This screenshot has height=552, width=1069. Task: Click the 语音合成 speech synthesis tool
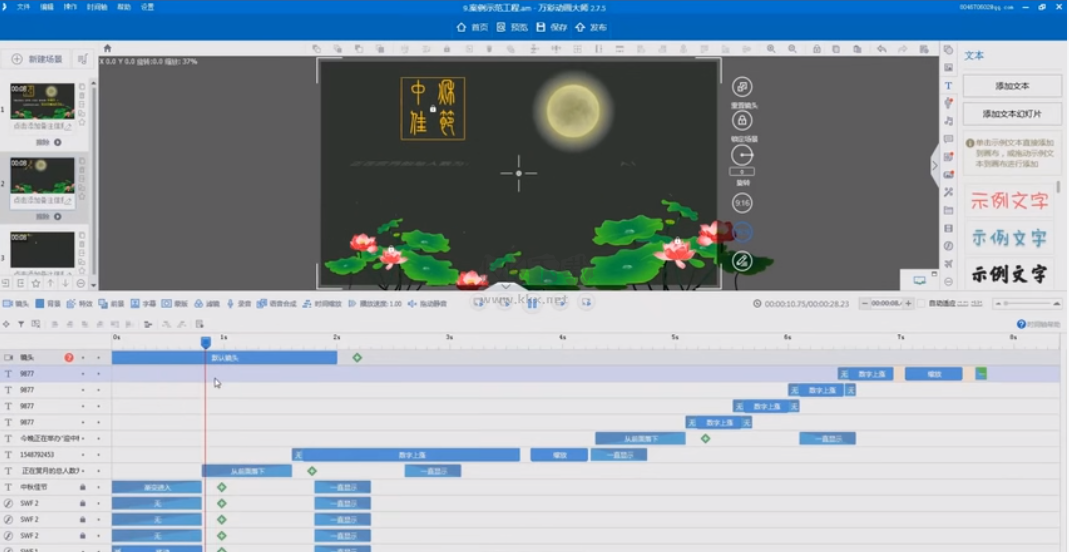(277, 304)
